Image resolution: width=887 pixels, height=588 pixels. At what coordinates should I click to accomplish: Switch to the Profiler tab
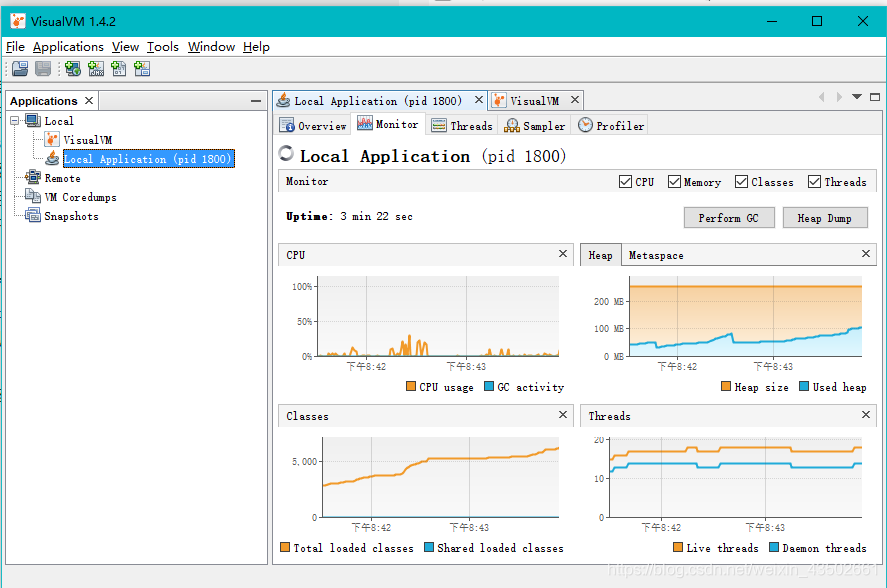click(611, 126)
